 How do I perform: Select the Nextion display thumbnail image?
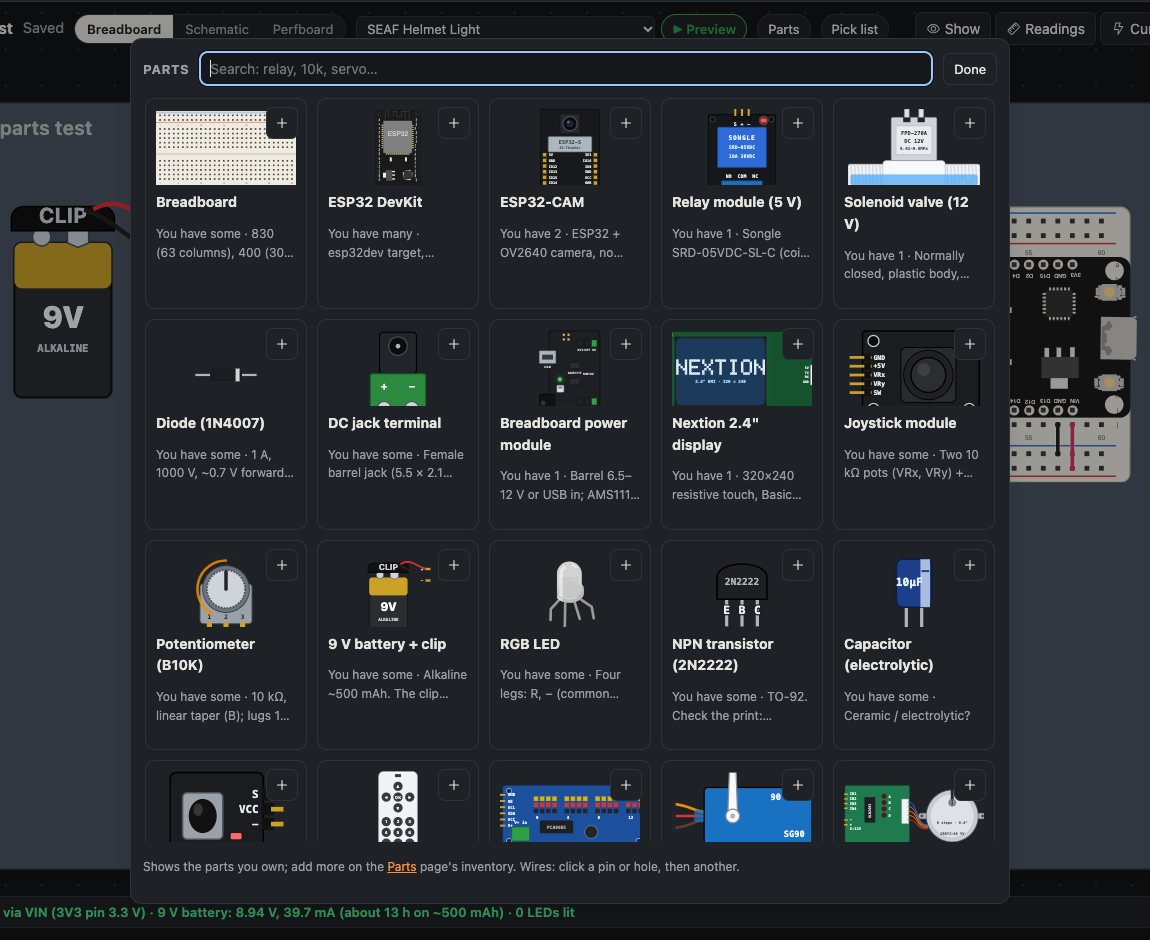point(741,369)
